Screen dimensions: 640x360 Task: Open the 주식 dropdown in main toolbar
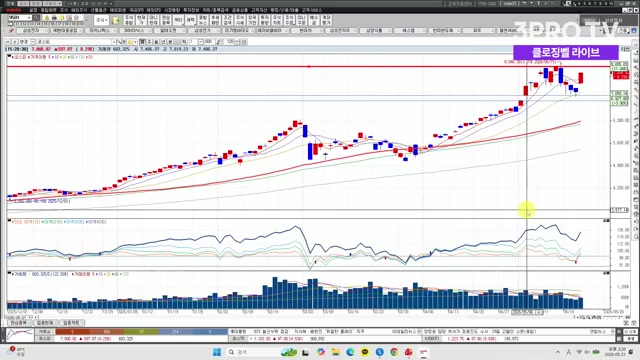(101, 20)
